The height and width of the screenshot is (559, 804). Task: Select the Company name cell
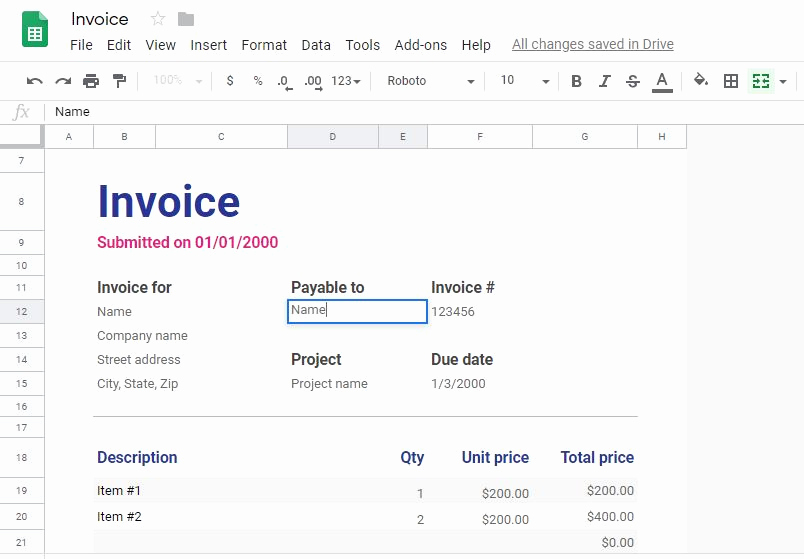[142, 336]
